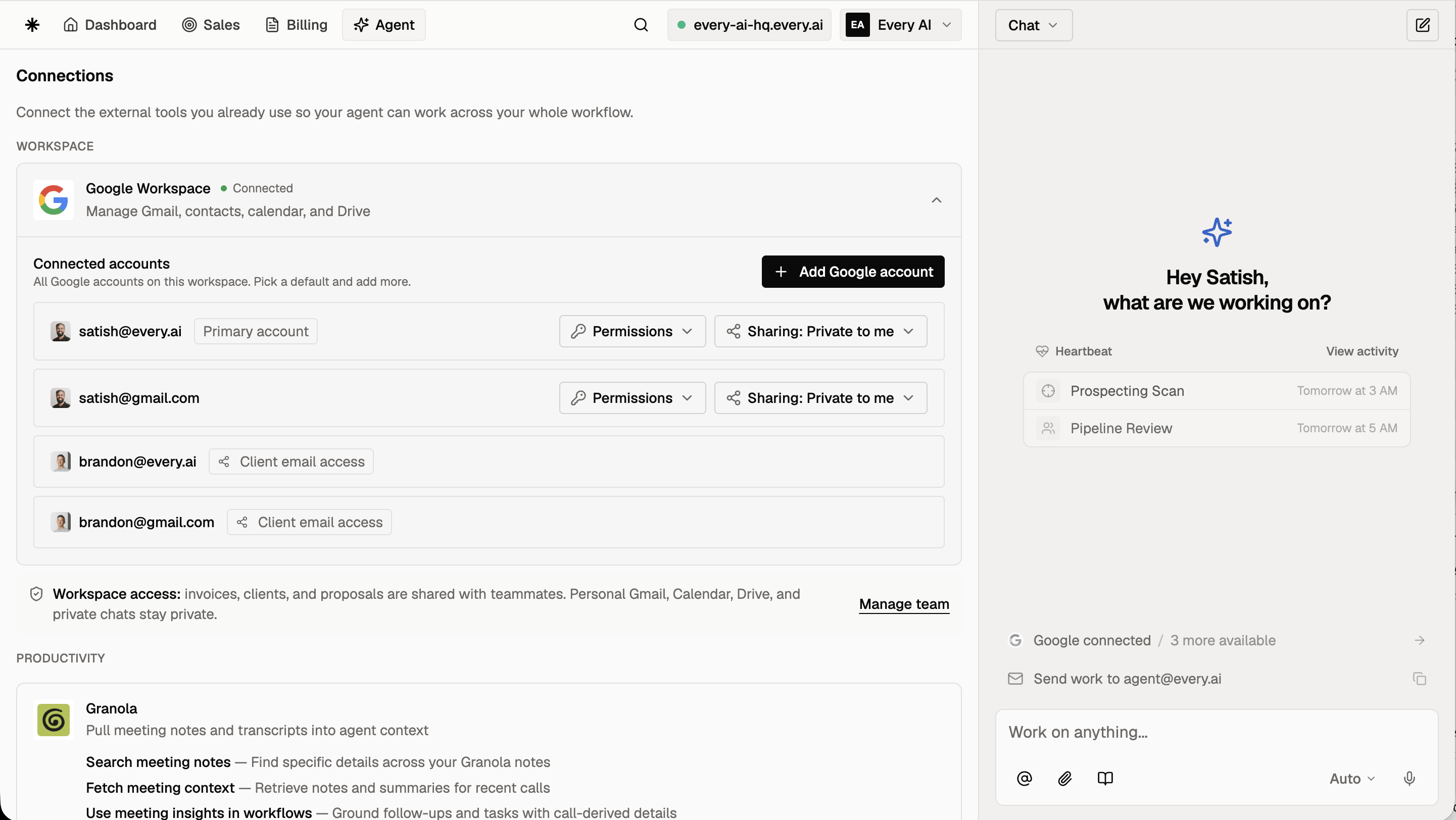1456x820 pixels.
Task: Click the Primary account badge
Action: click(x=256, y=332)
